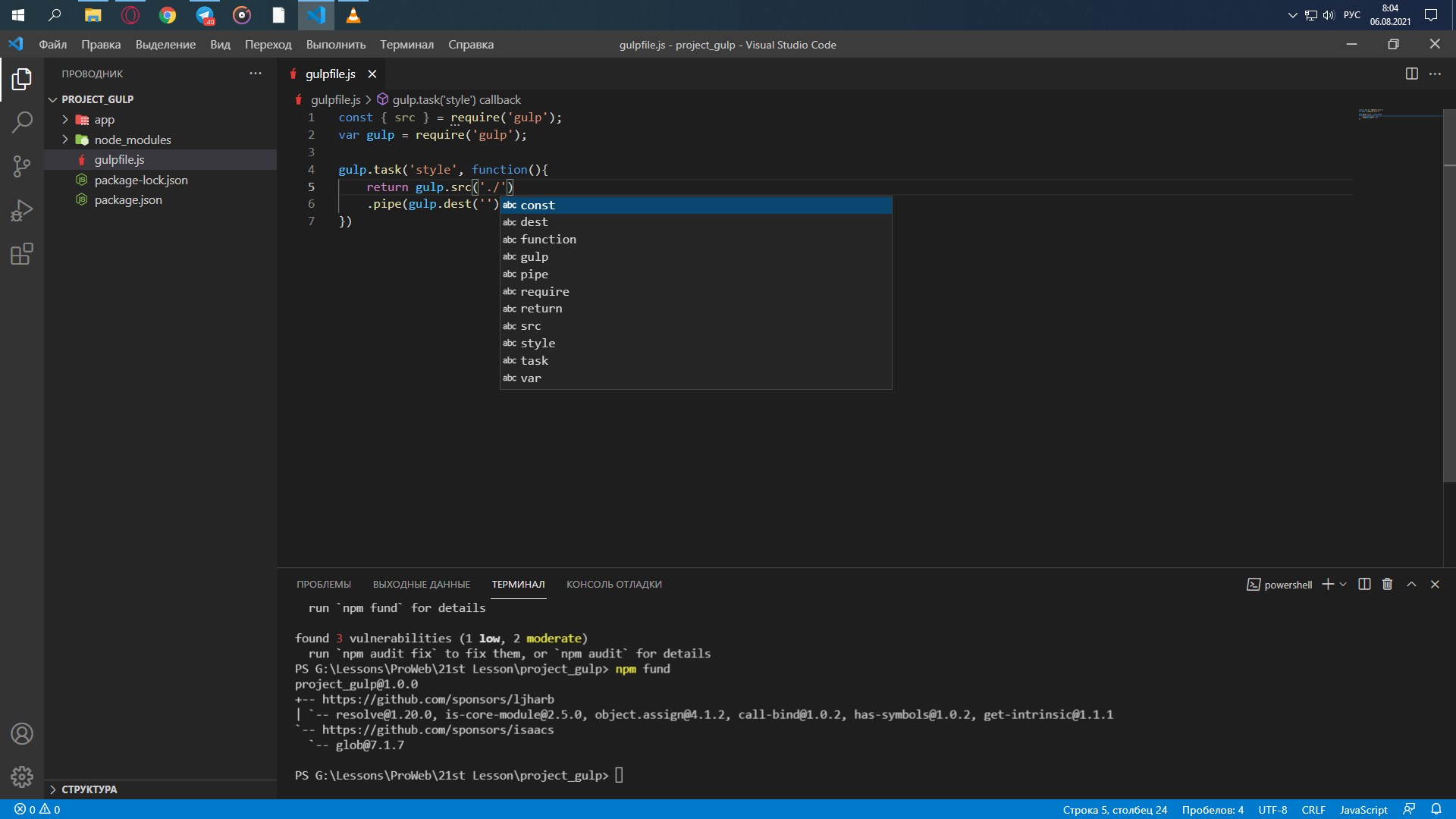Open the Extensions view

pos(22,254)
